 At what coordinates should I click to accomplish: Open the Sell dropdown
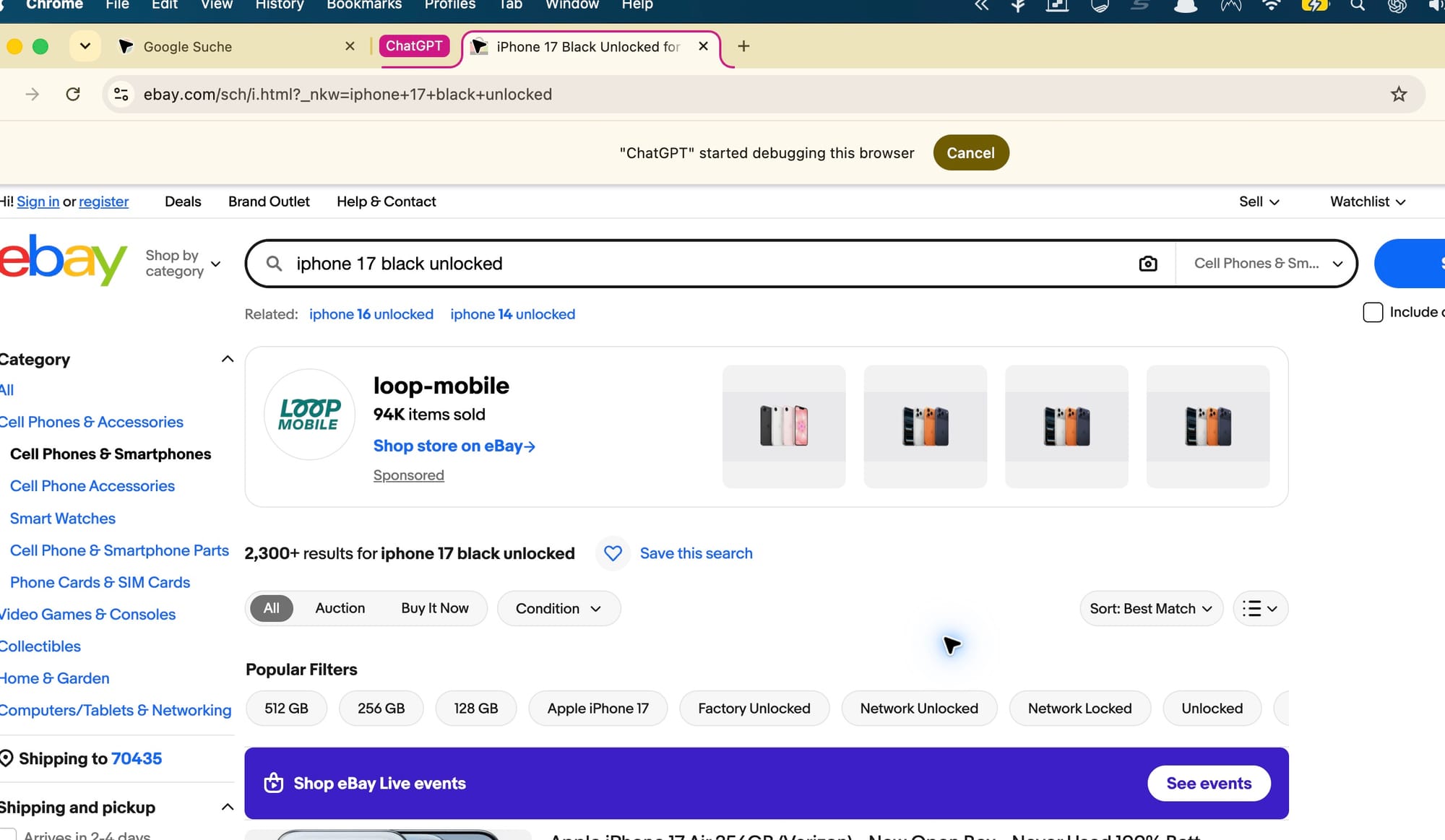tap(1259, 202)
